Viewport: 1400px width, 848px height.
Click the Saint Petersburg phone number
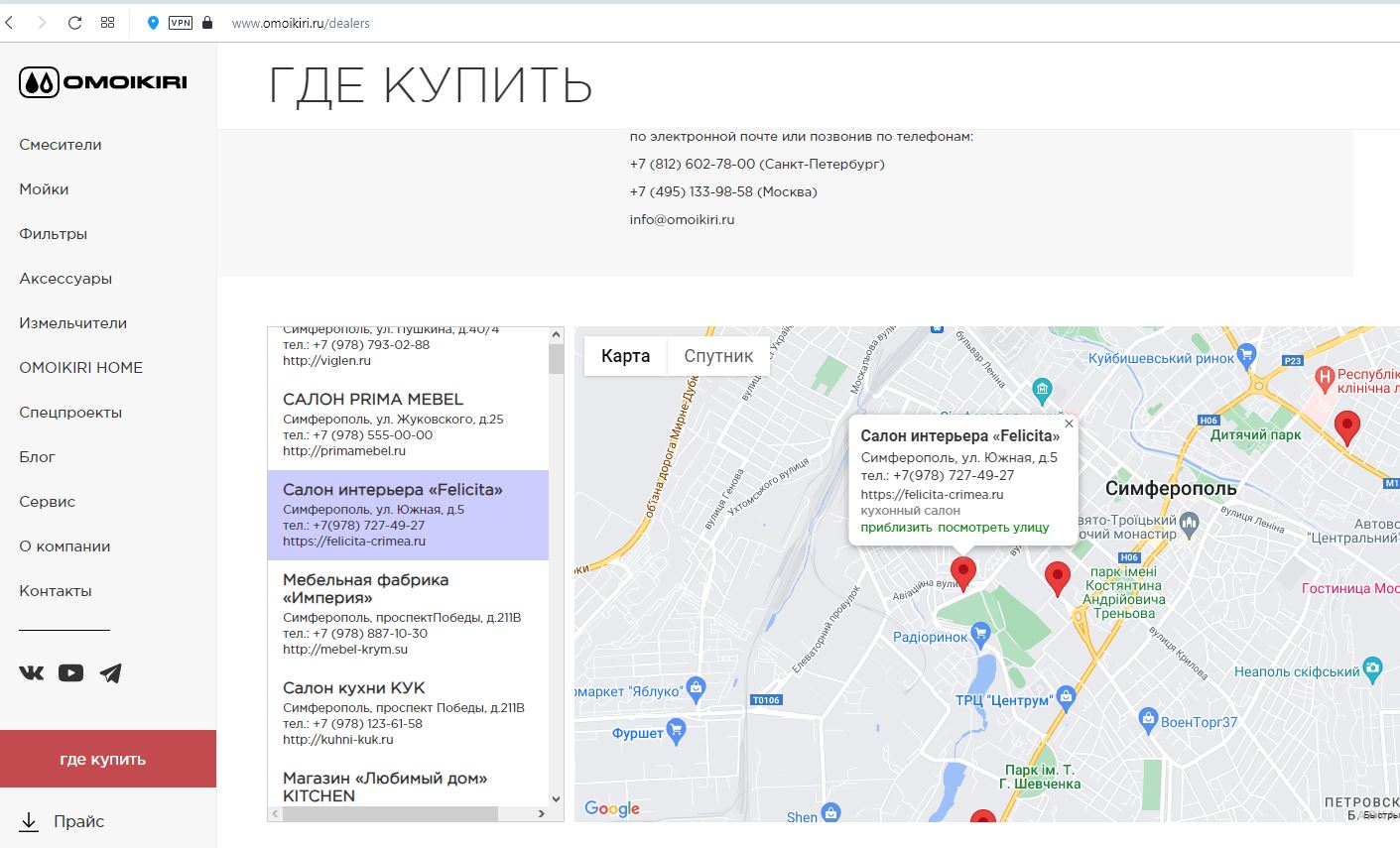757,165
